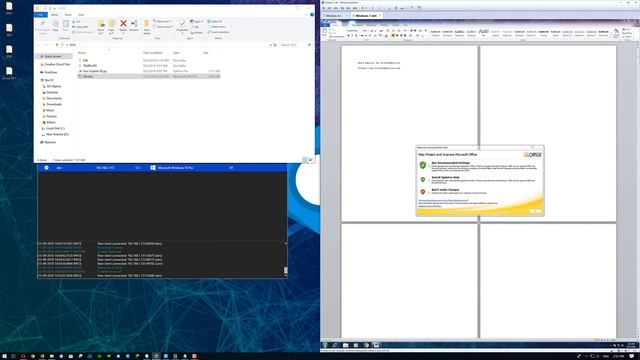Switch to the View tab in Explorer

(81, 15)
